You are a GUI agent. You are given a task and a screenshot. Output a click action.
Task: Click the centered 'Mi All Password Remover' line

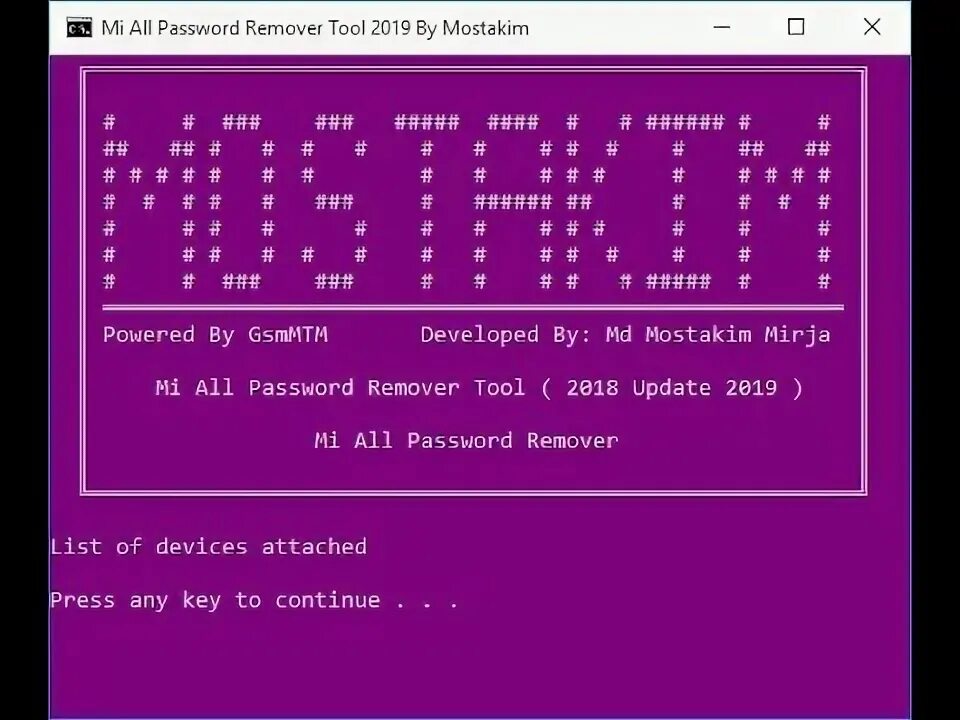(467, 441)
